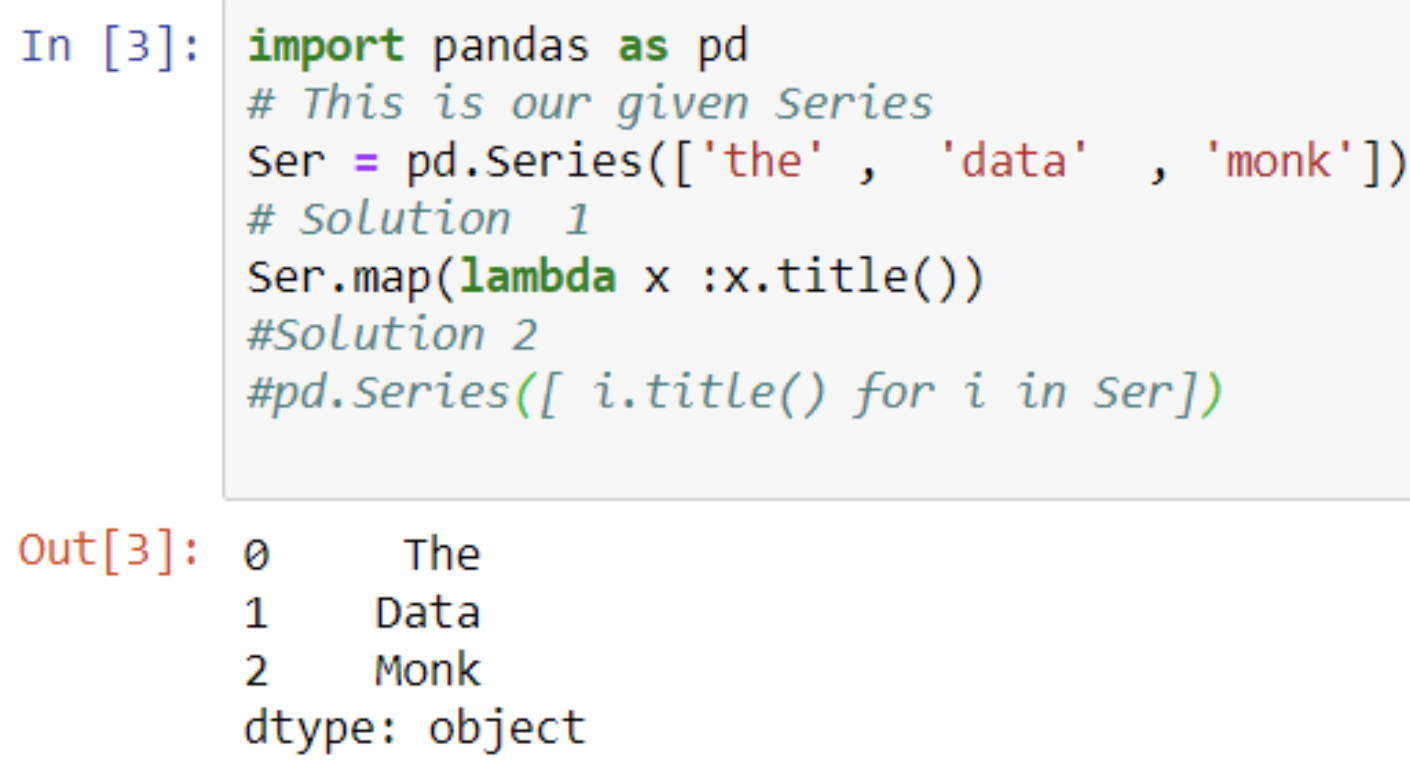This screenshot has height=766, width=1410.
Task: Click the variable name Ser being assigned
Action: pos(285,161)
